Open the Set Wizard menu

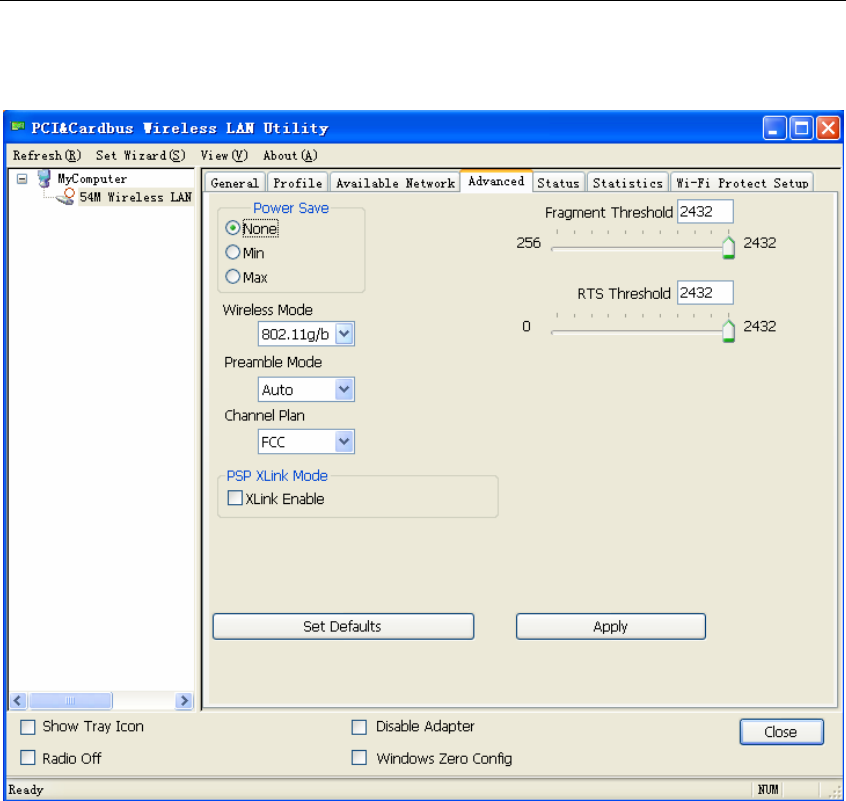tap(141, 156)
